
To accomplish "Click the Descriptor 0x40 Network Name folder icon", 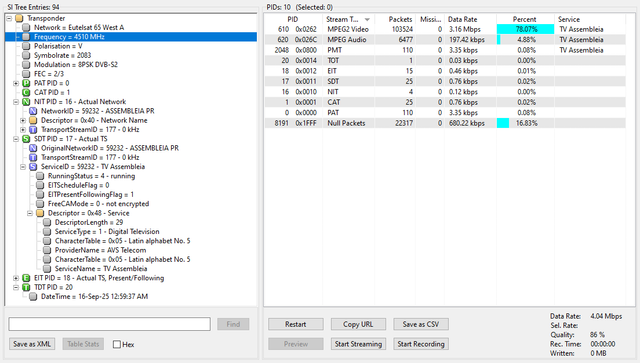I will tap(33, 120).
